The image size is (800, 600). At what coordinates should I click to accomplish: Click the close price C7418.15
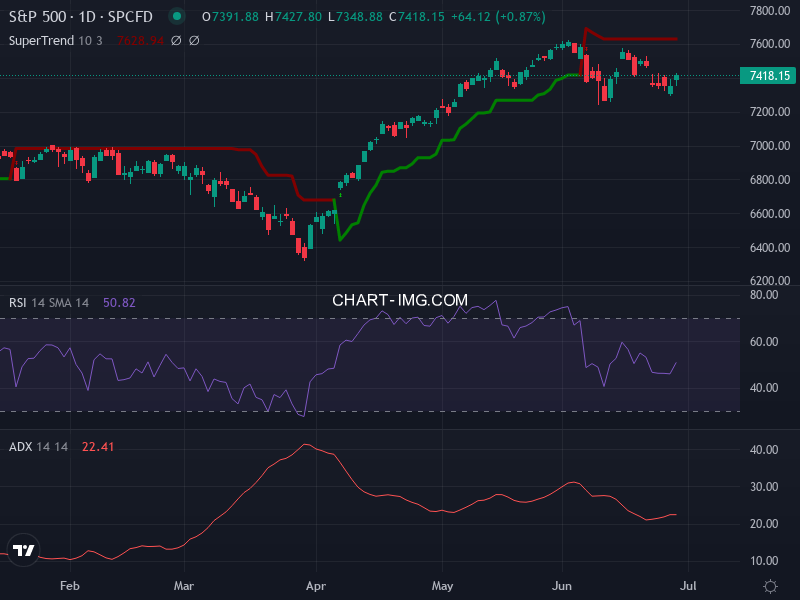coord(417,17)
